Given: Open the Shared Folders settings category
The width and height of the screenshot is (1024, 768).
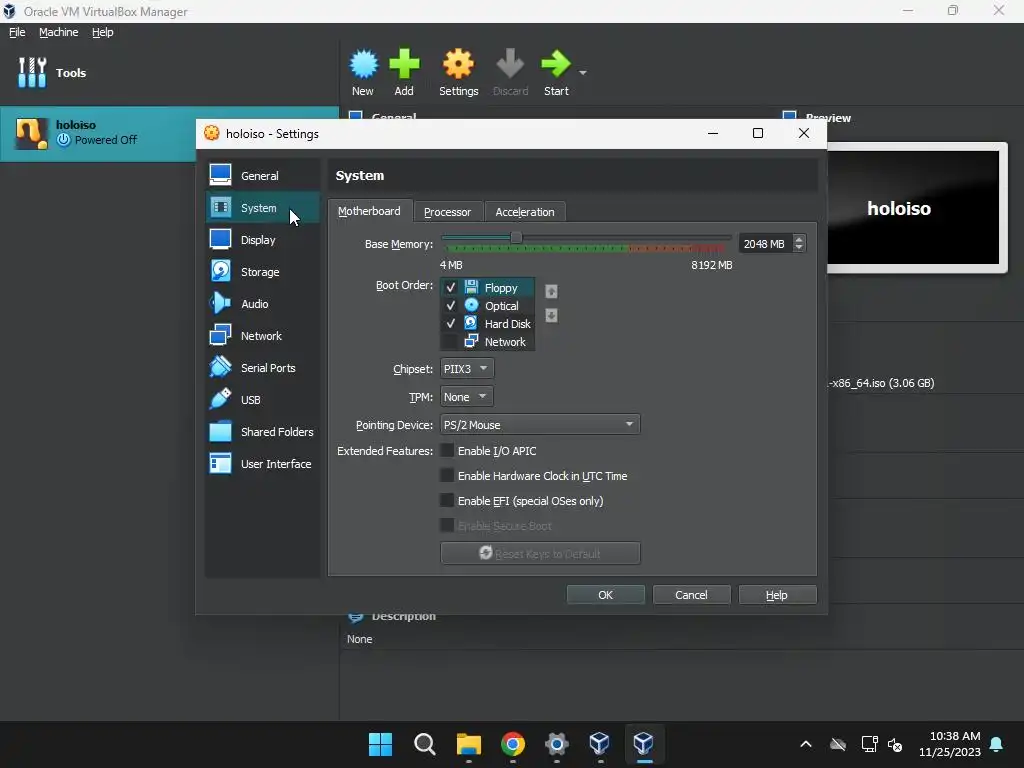Looking at the screenshot, I should [x=263, y=432].
